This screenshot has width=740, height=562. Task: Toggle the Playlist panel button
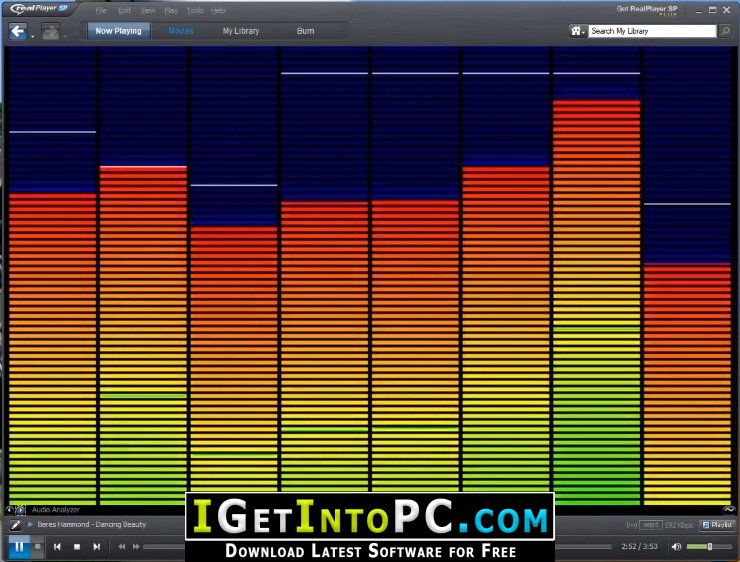tap(717, 525)
